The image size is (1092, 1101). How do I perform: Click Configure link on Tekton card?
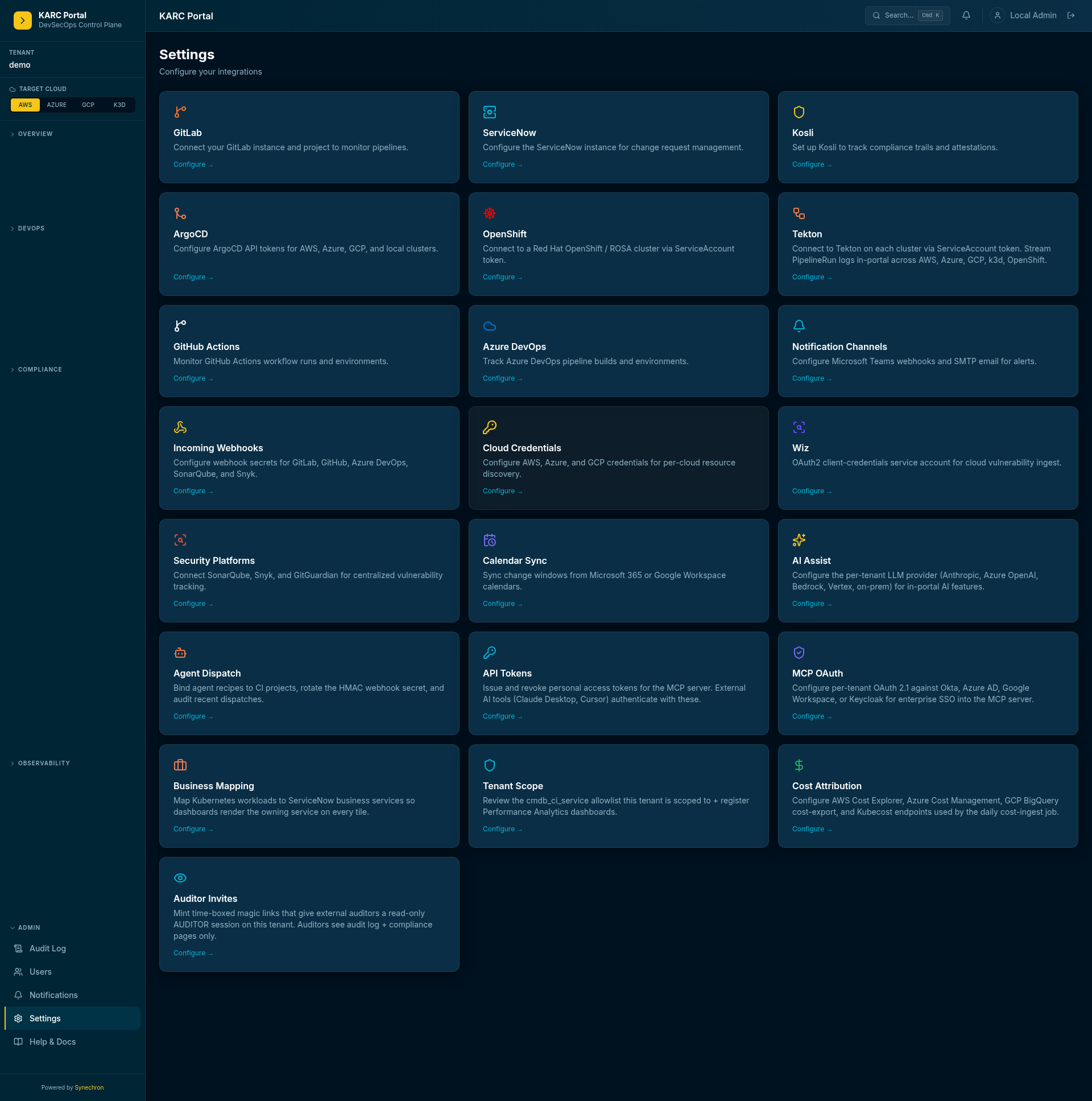812,278
